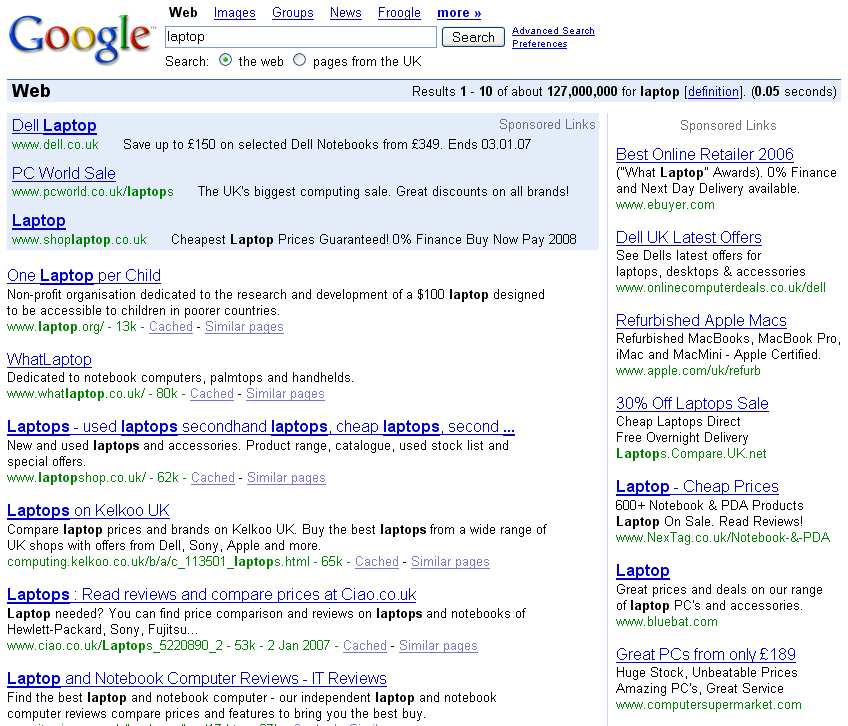Click the Google logo
The image size is (848, 726).
[x=81, y=37]
